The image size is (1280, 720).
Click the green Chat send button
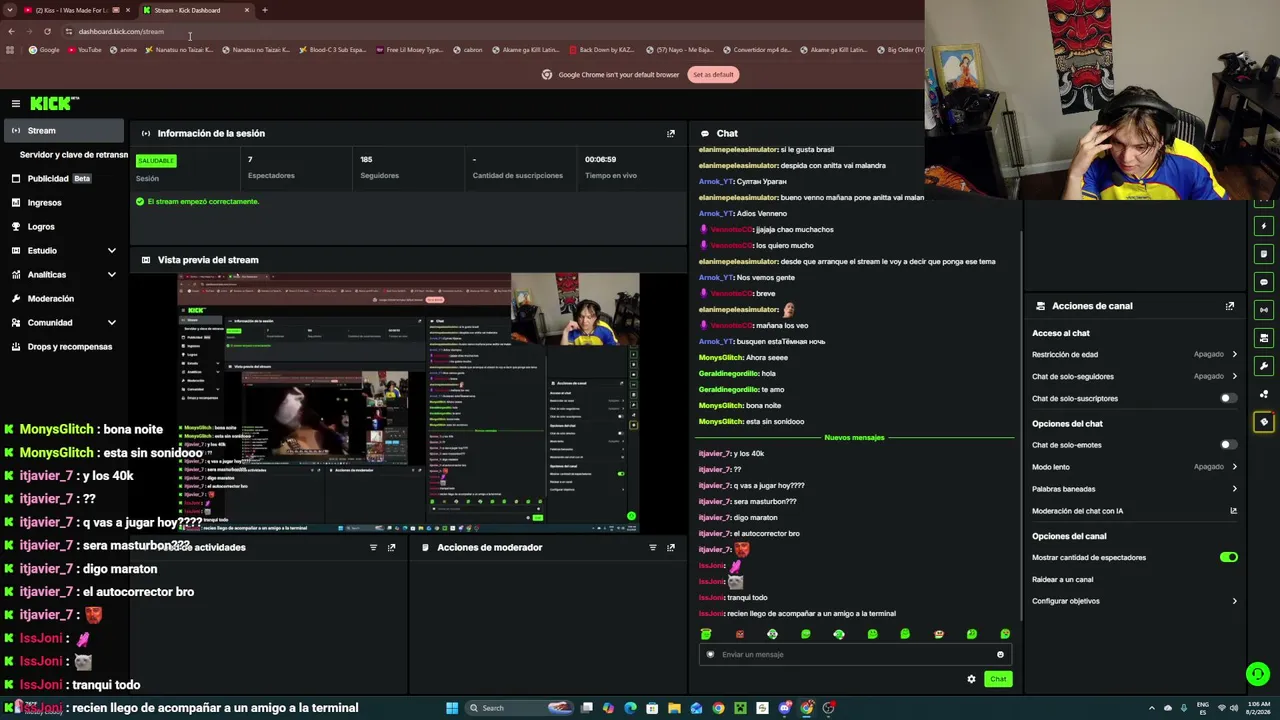click(998, 679)
